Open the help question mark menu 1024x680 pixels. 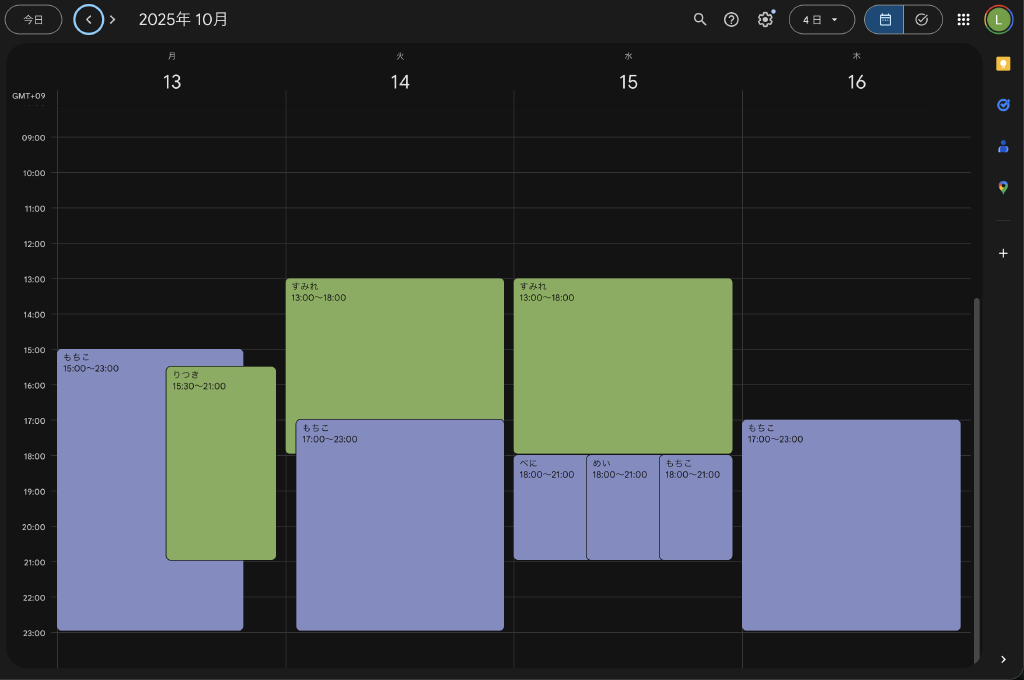[x=731, y=20]
